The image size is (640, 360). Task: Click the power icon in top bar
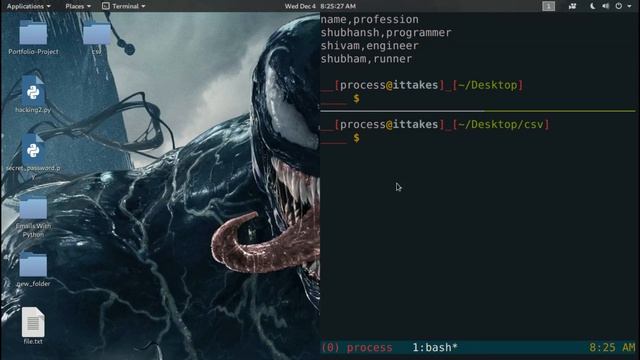click(x=619, y=6)
